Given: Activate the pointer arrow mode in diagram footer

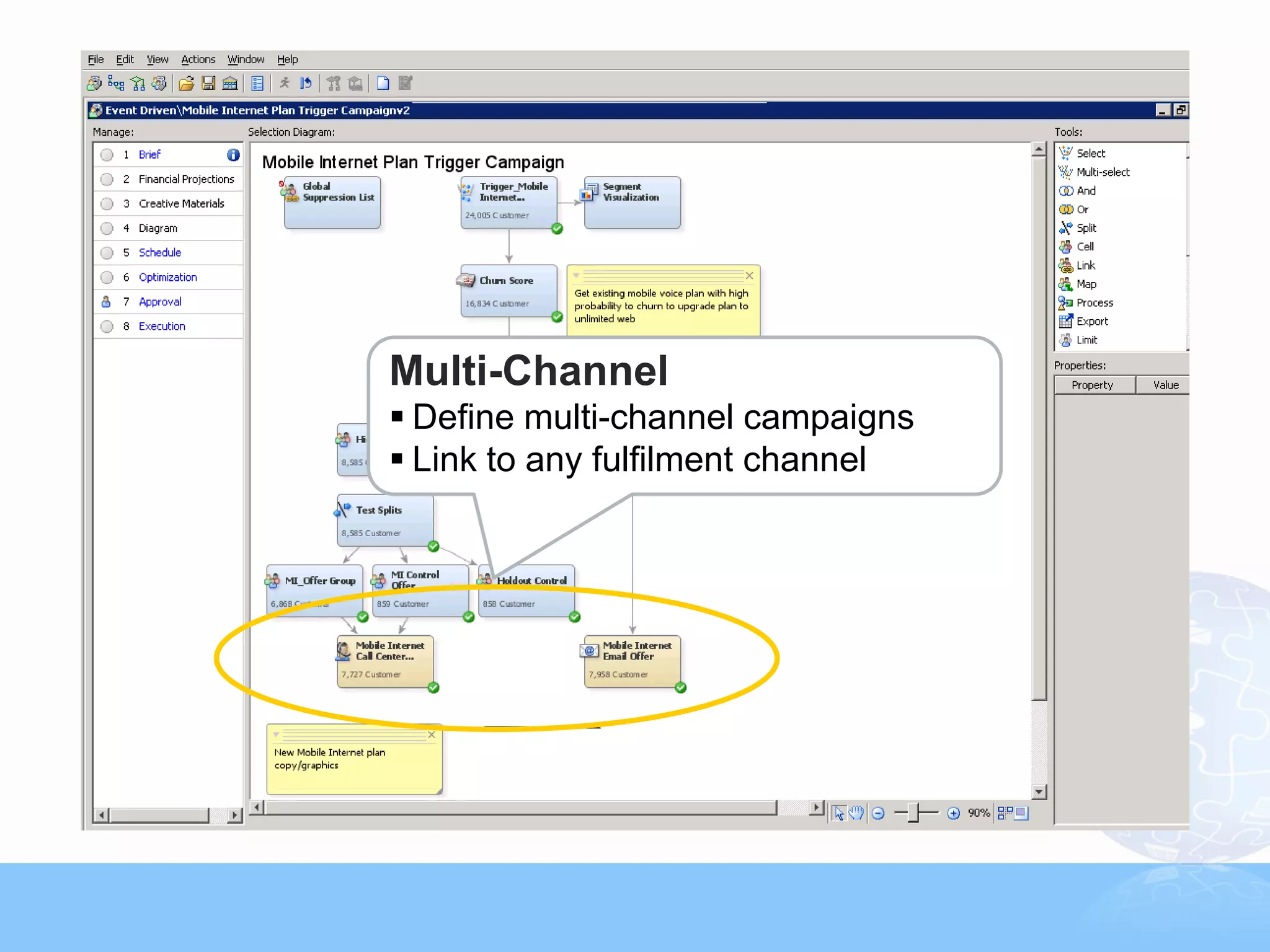Looking at the screenshot, I should pos(839,813).
